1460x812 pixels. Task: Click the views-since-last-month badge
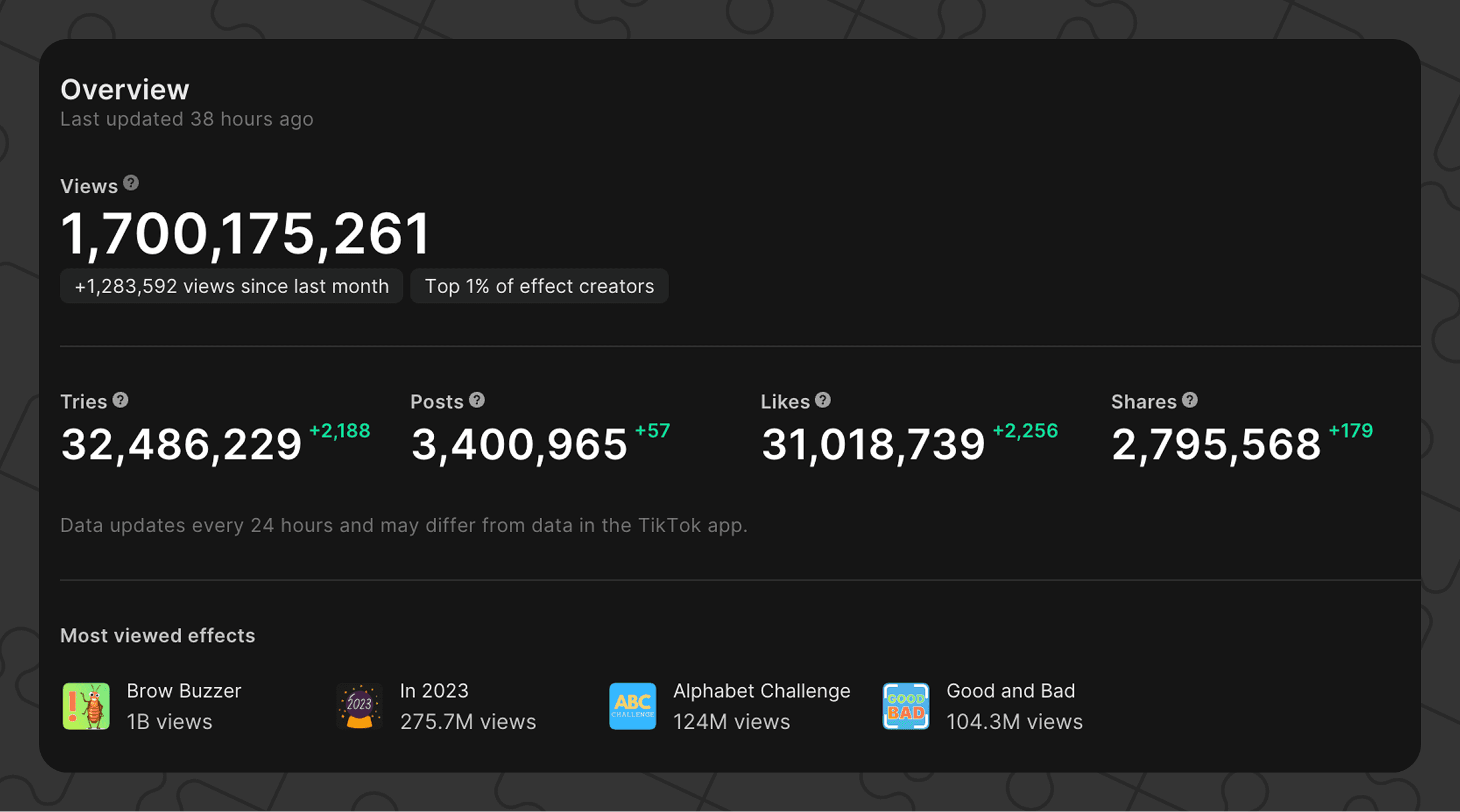click(x=232, y=286)
